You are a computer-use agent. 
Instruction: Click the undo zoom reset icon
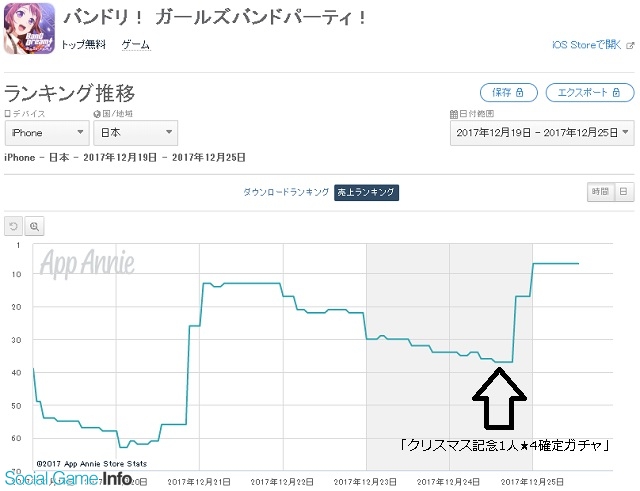[14, 227]
